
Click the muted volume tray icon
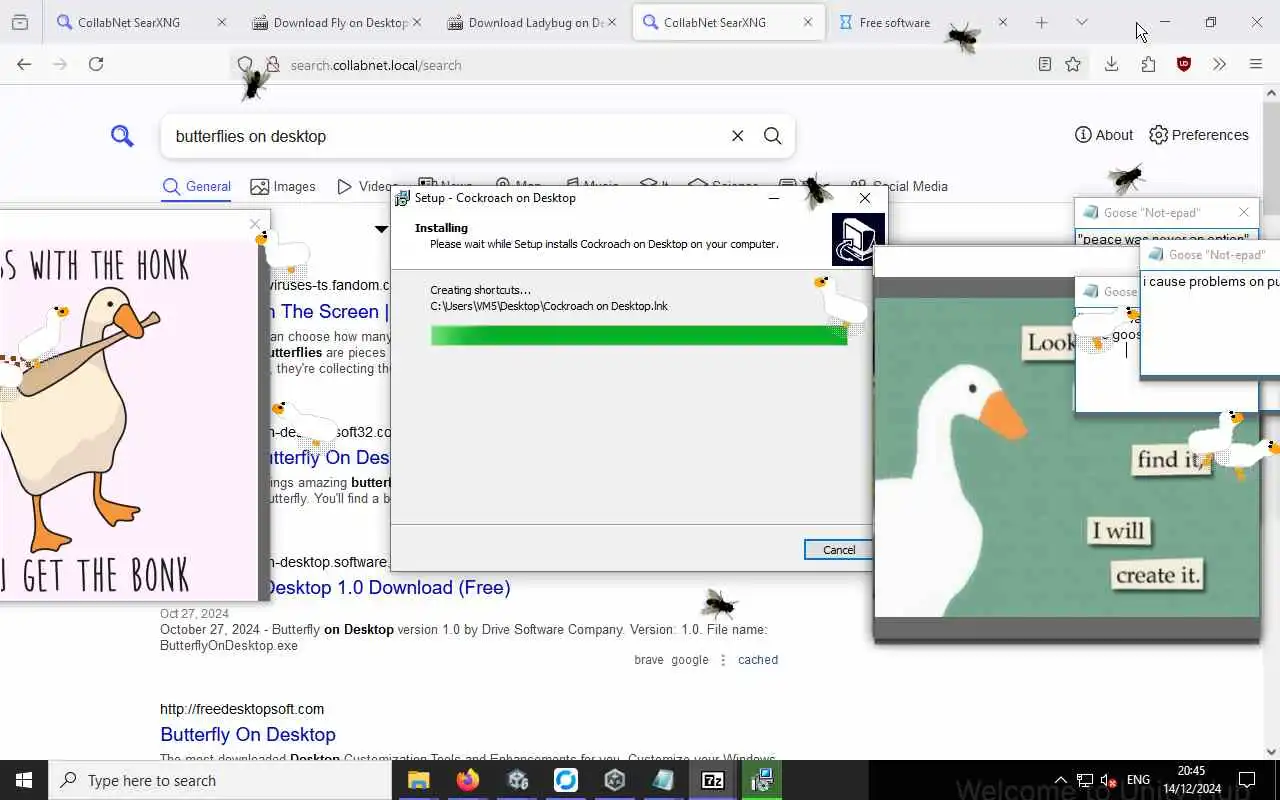(1109, 780)
